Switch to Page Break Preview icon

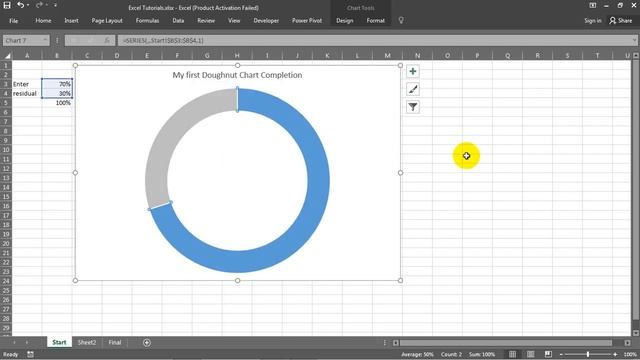pos(548,354)
